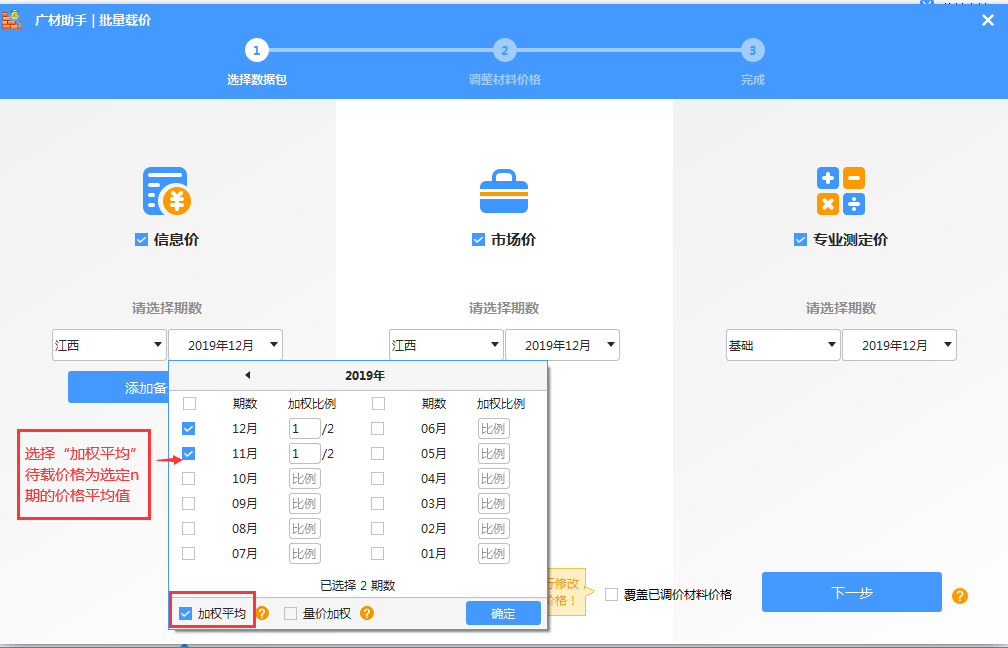
Task: Click help icon beside 量价加权
Action: pyautogui.click(x=367, y=613)
